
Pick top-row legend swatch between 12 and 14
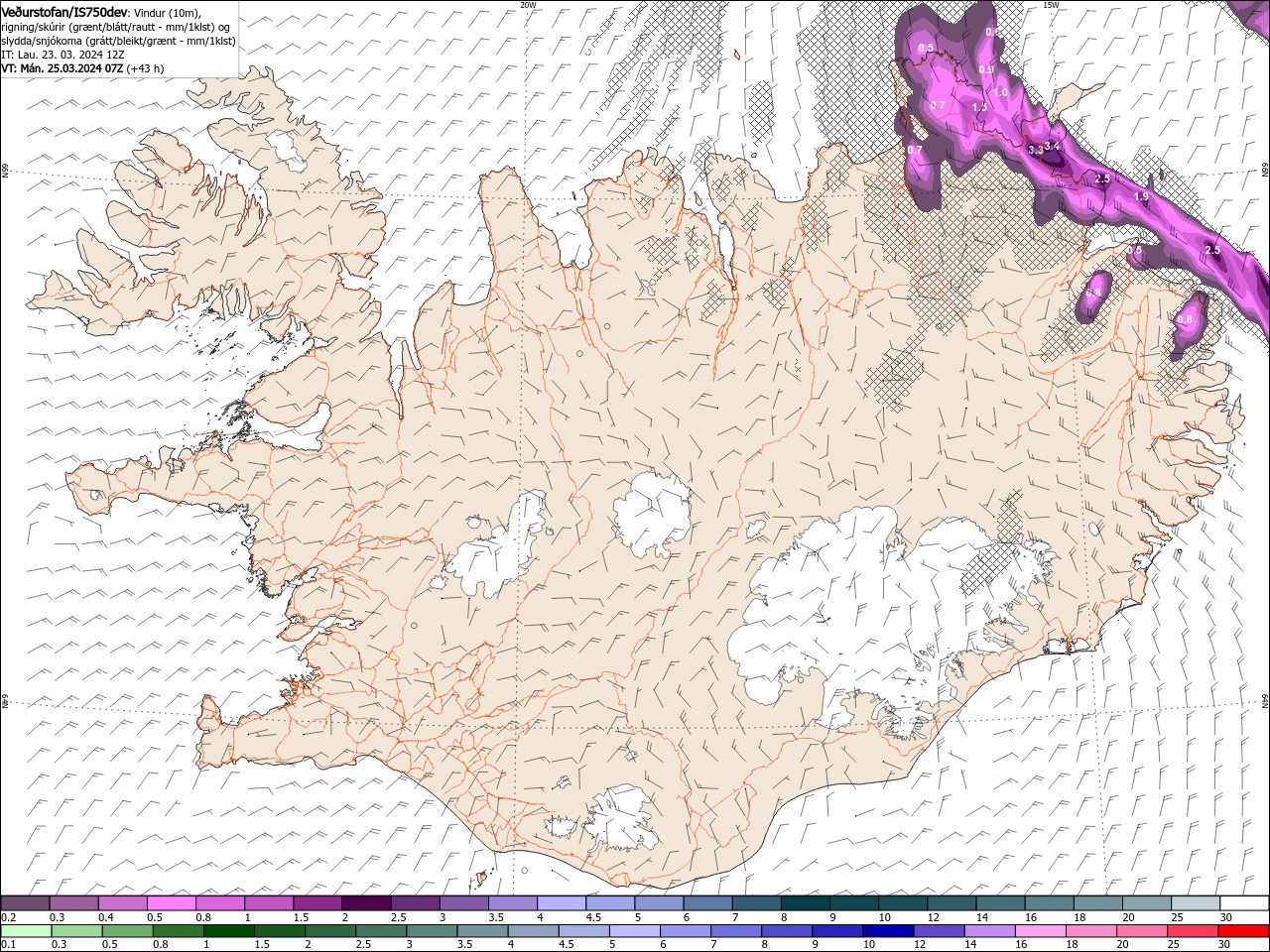click(x=952, y=903)
